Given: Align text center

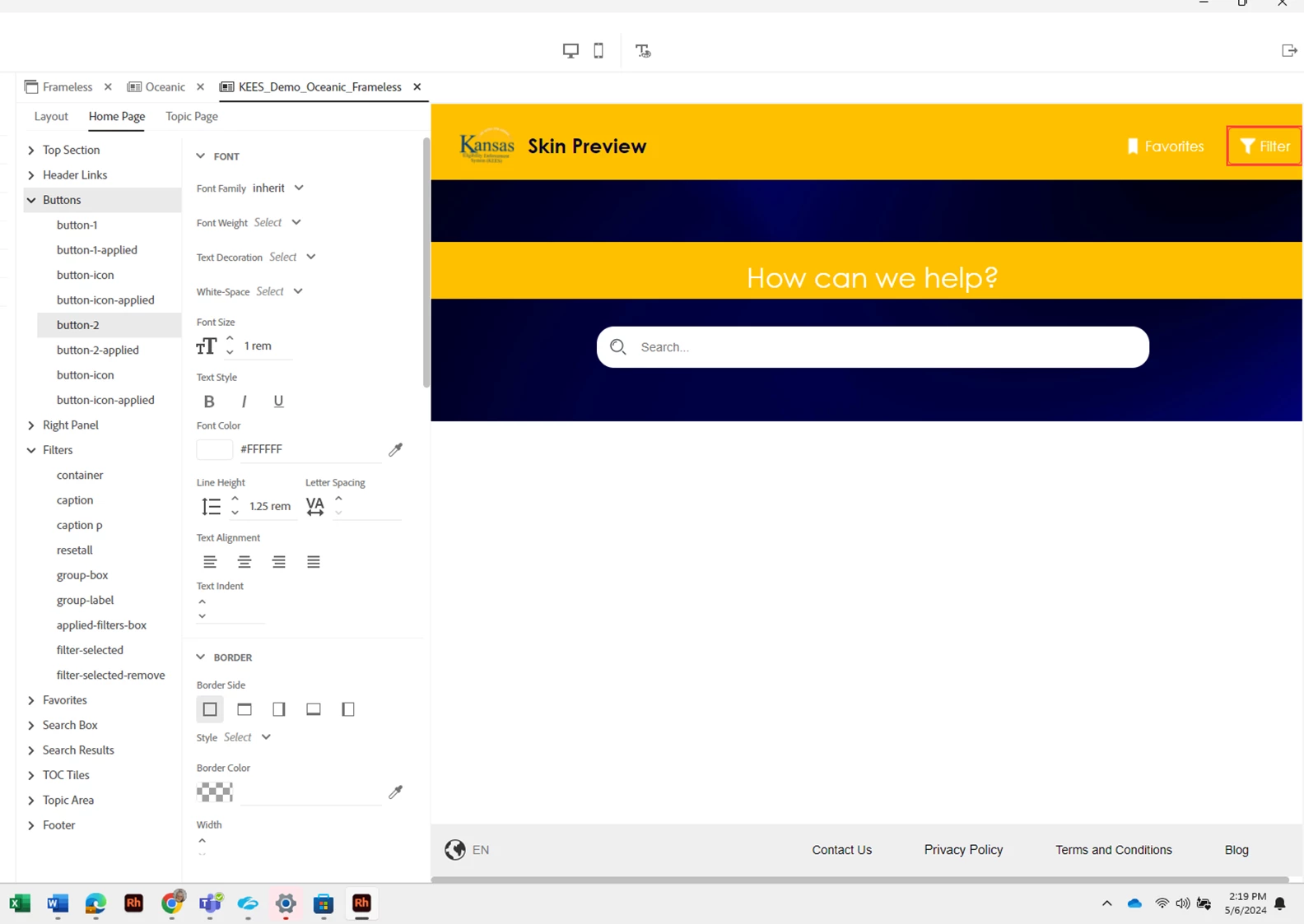Looking at the screenshot, I should pyautogui.click(x=244, y=562).
